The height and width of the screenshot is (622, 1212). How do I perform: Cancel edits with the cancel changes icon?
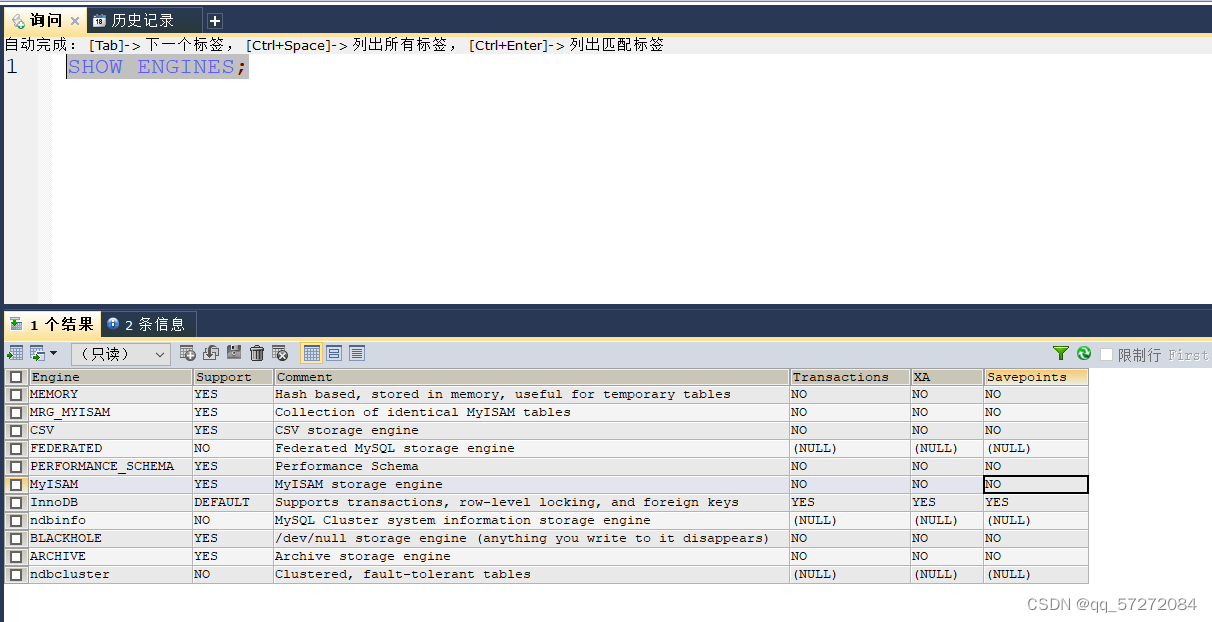[281, 353]
